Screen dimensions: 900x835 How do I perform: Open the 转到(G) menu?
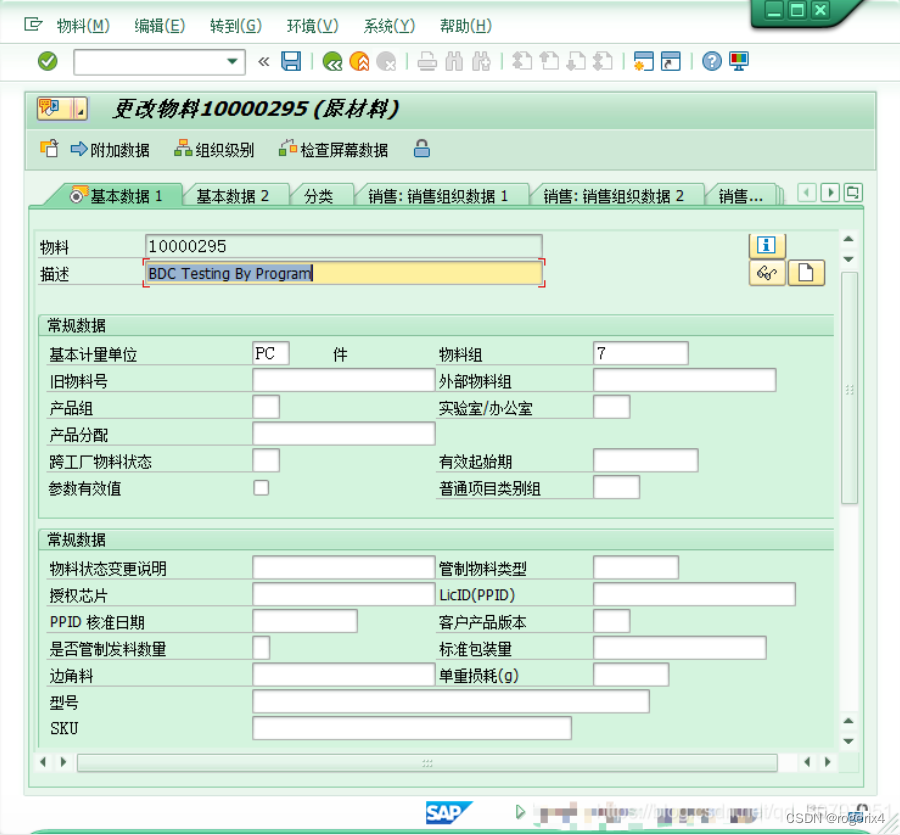coord(236,25)
